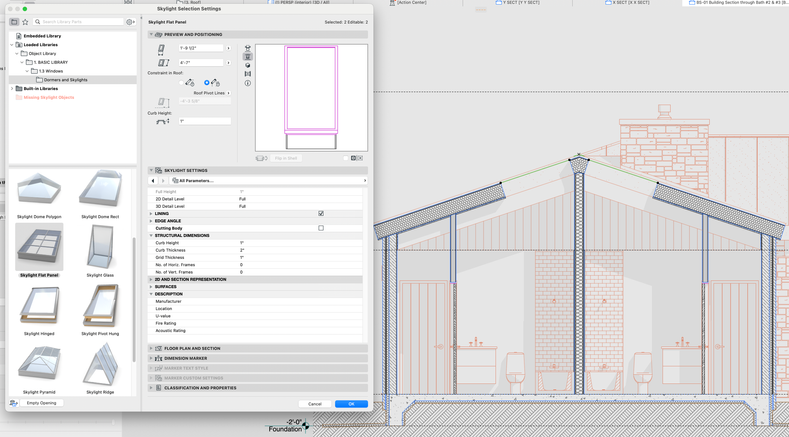
Task: Click the Cancel button
Action: click(x=315, y=404)
